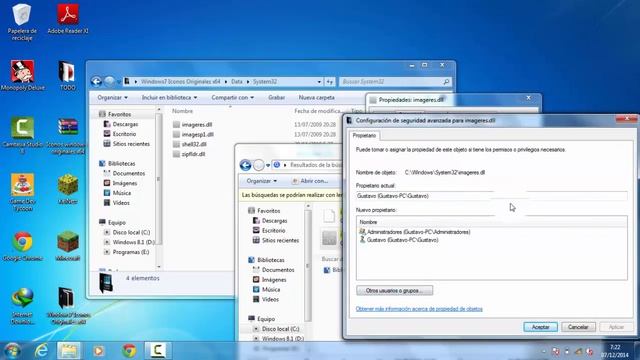Select shell32.dll in file list
Viewport: 640px width, 360px height.
(x=189, y=144)
